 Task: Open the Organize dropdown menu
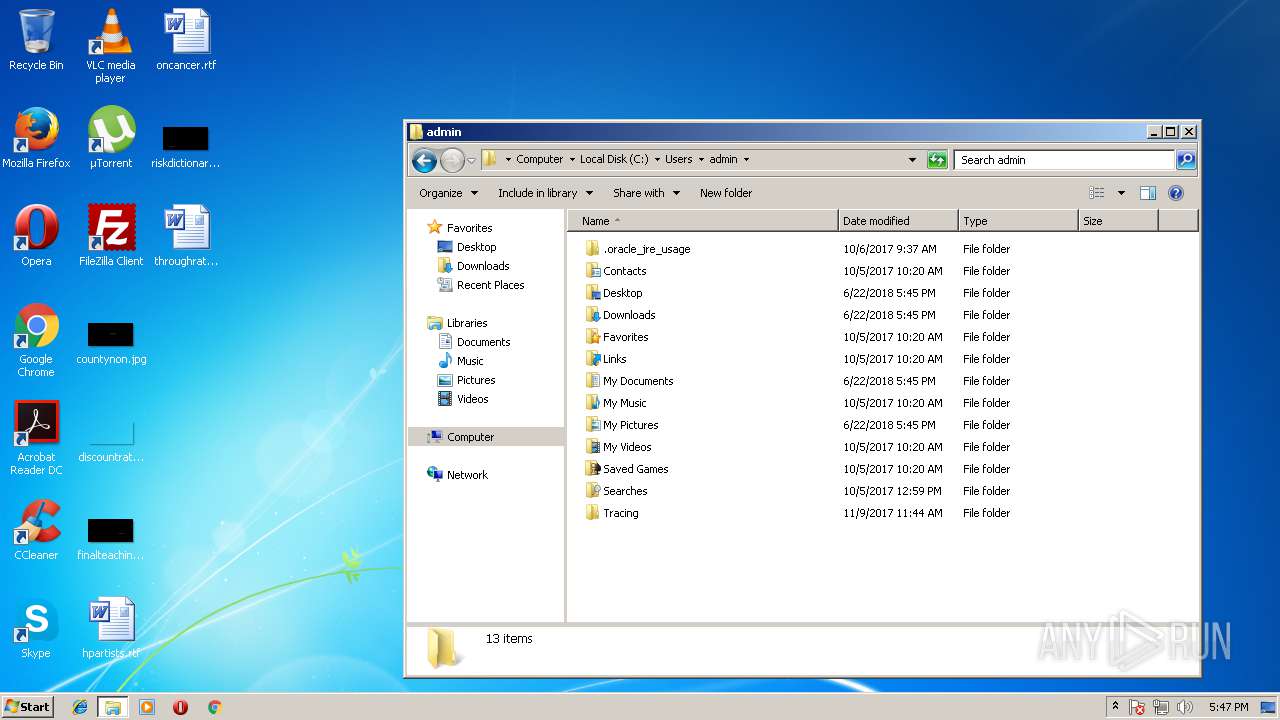coord(448,193)
